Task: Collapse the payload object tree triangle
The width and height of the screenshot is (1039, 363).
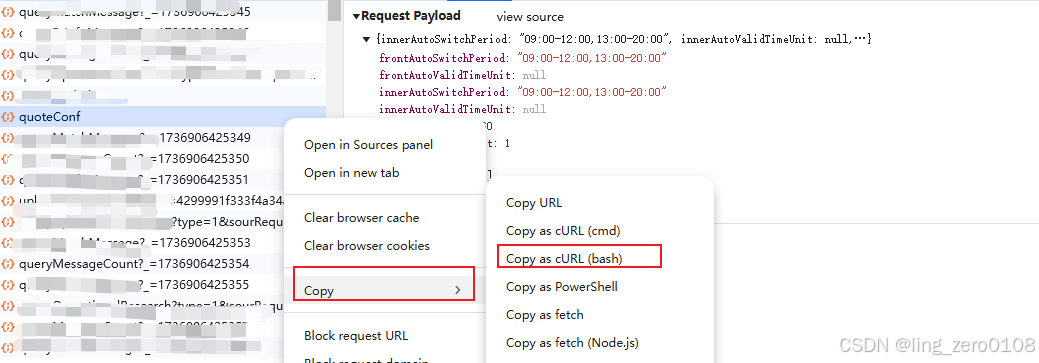Action: point(366,40)
